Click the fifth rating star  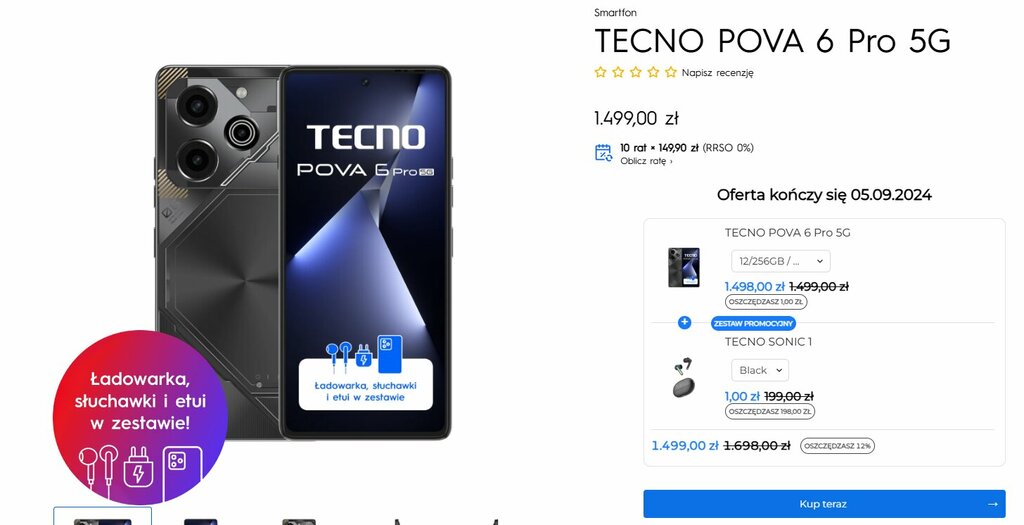671,72
